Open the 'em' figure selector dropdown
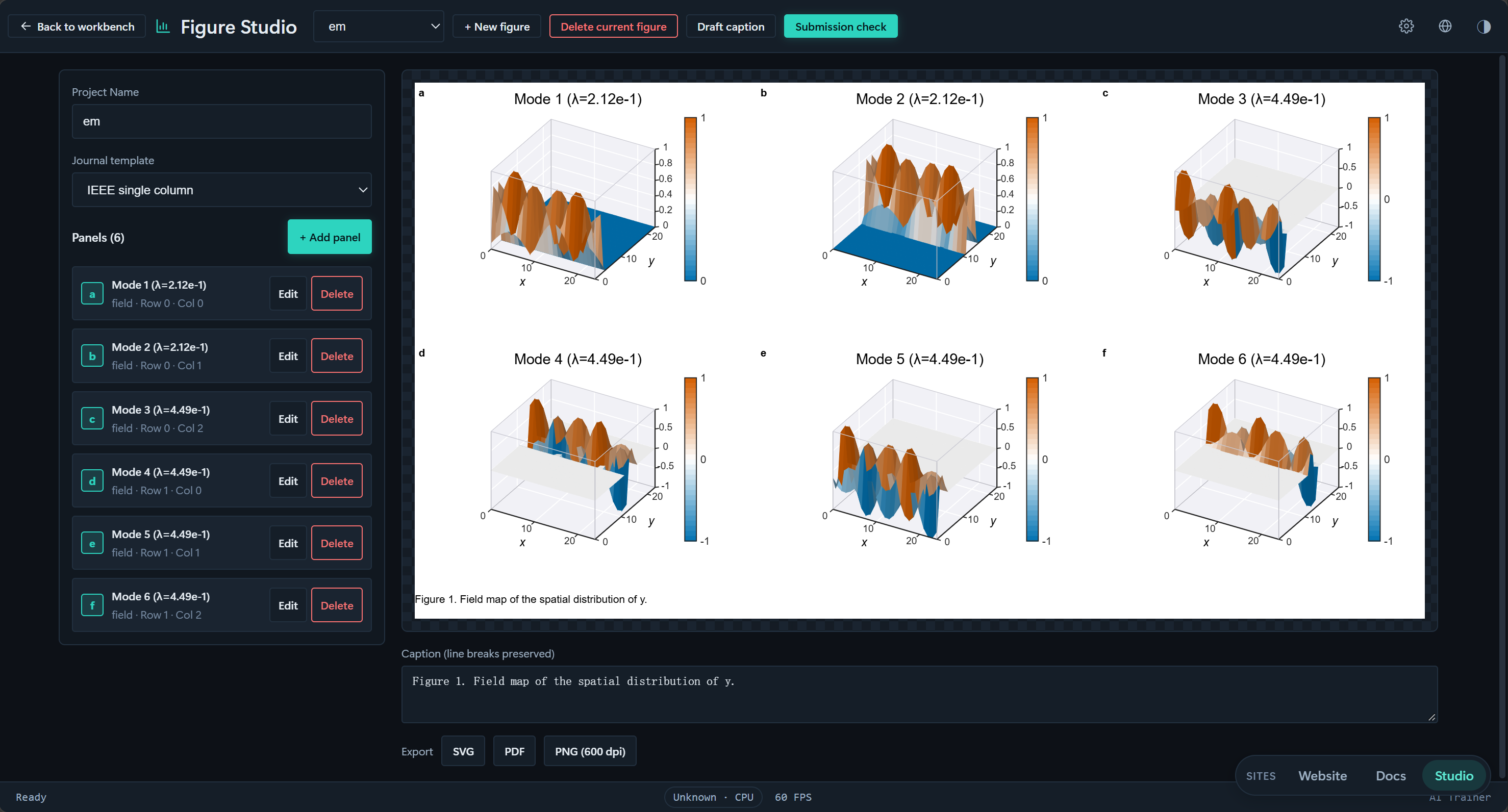The height and width of the screenshot is (812, 1508). tap(378, 27)
